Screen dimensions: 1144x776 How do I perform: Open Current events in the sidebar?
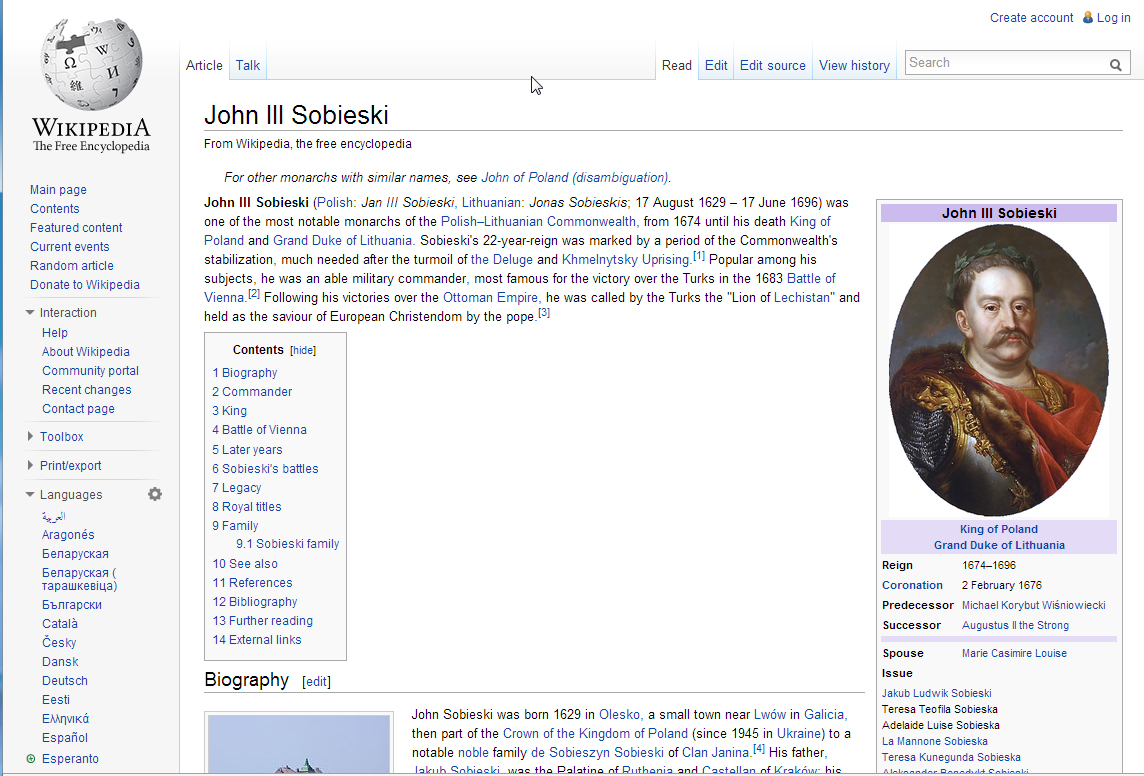point(69,247)
